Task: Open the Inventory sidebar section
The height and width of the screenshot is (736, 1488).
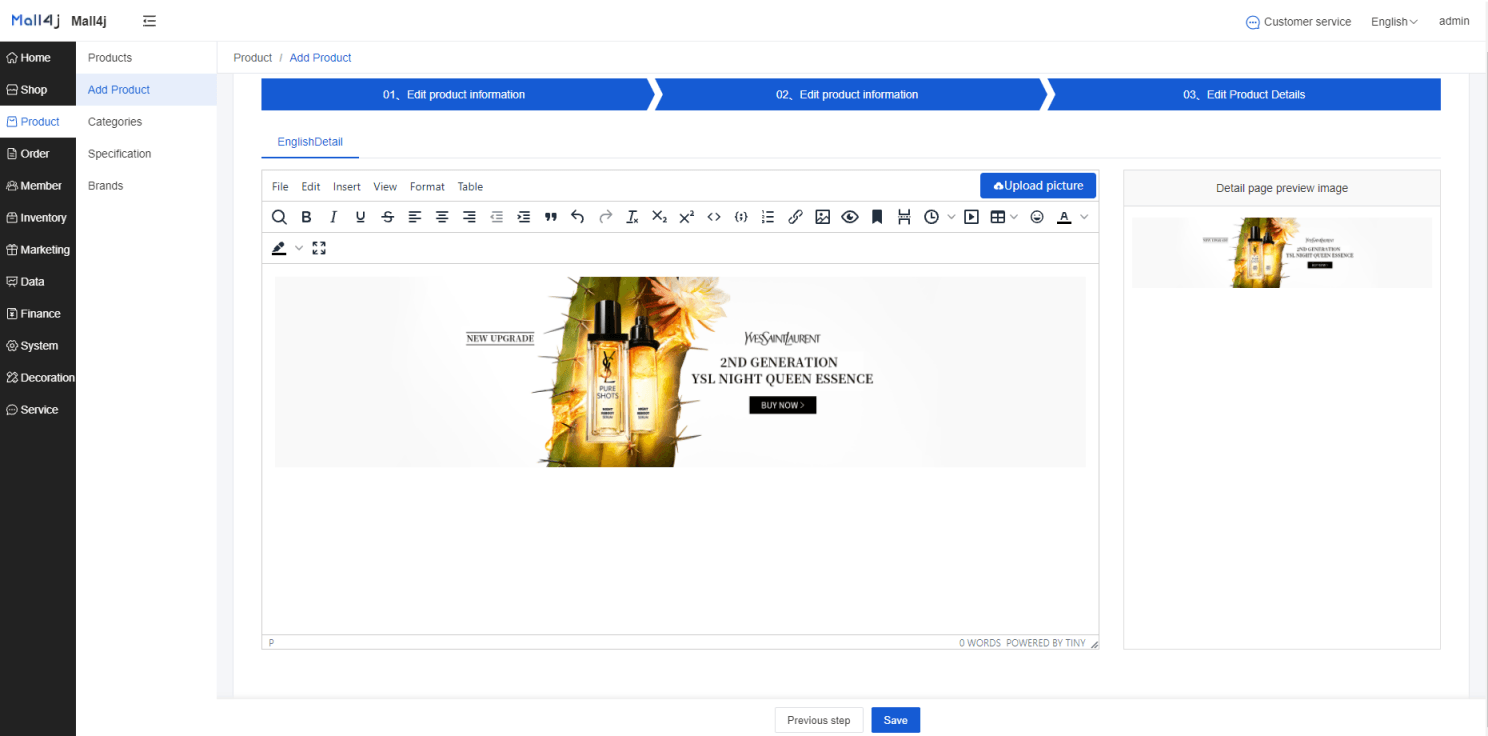Action: pos(38,218)
